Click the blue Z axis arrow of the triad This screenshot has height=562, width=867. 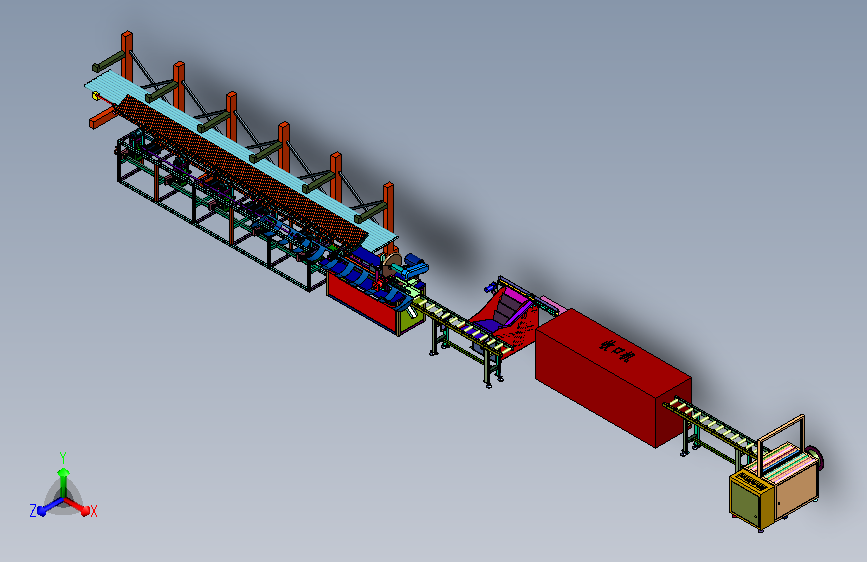(49, 507)
